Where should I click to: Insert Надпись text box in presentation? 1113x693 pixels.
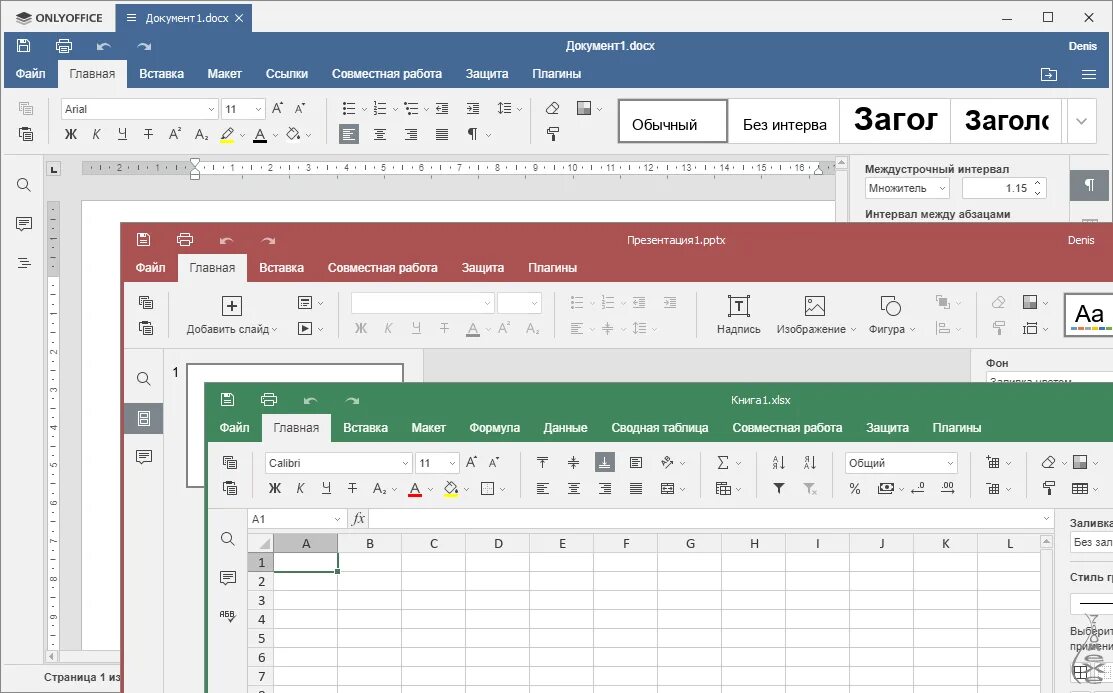point(738,315)
